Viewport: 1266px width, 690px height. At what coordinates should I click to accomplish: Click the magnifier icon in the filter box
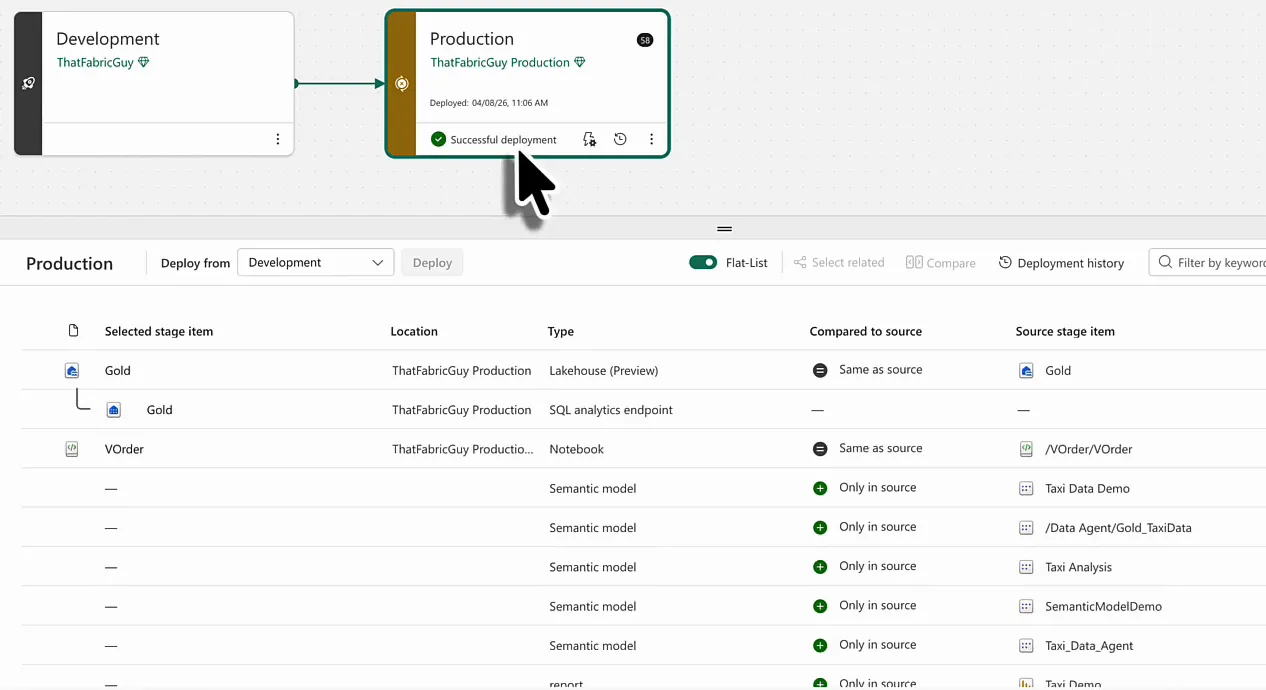point(1165,263)
